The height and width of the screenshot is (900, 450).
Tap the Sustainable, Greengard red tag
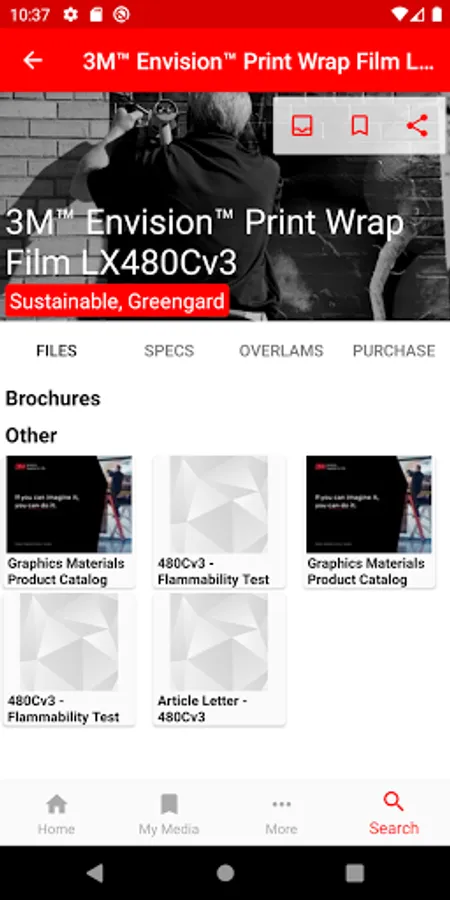[117, 301]
